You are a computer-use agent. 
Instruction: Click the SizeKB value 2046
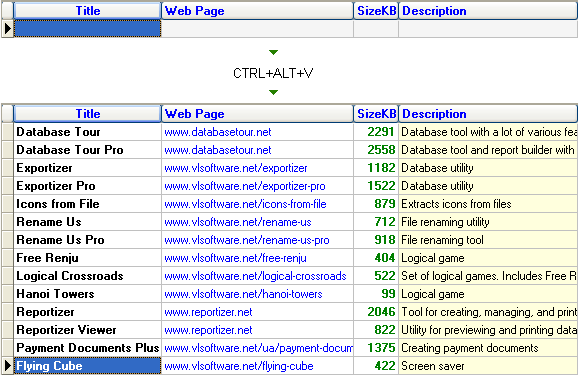[381, 312]
